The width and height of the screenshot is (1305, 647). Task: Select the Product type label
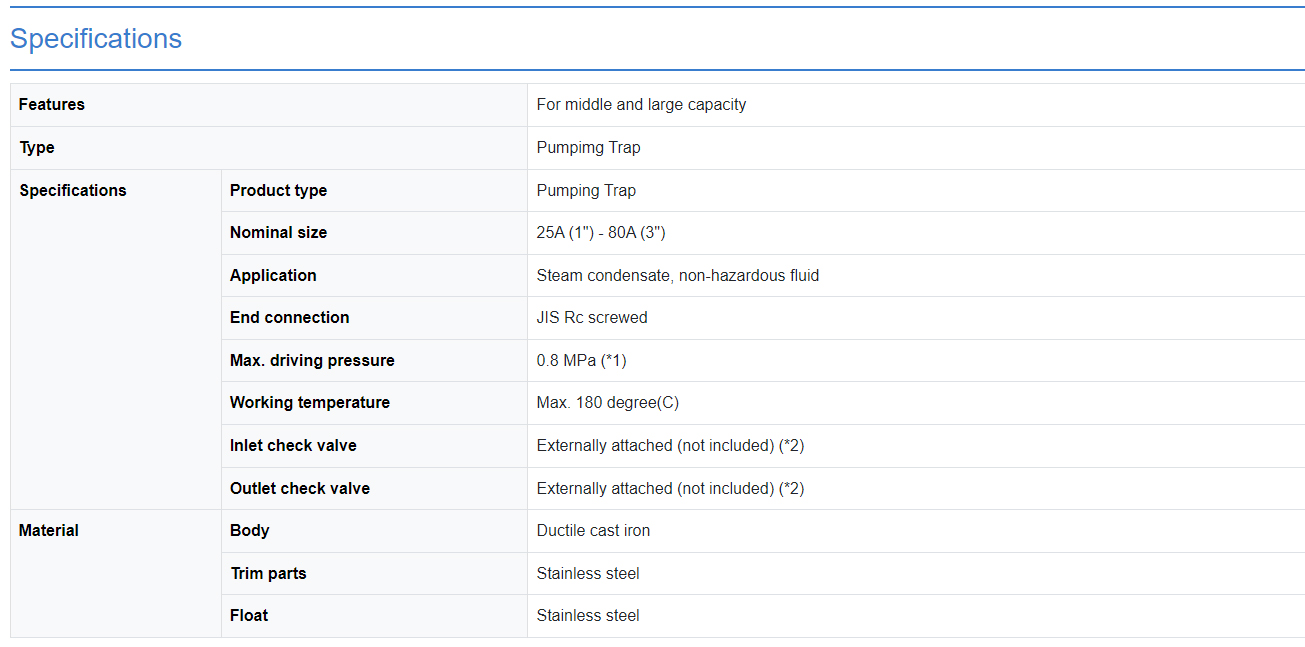coord(278,191)
